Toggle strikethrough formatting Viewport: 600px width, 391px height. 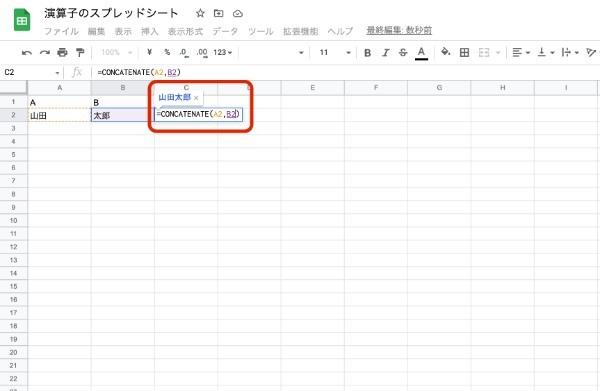click(x=403, y=53)
